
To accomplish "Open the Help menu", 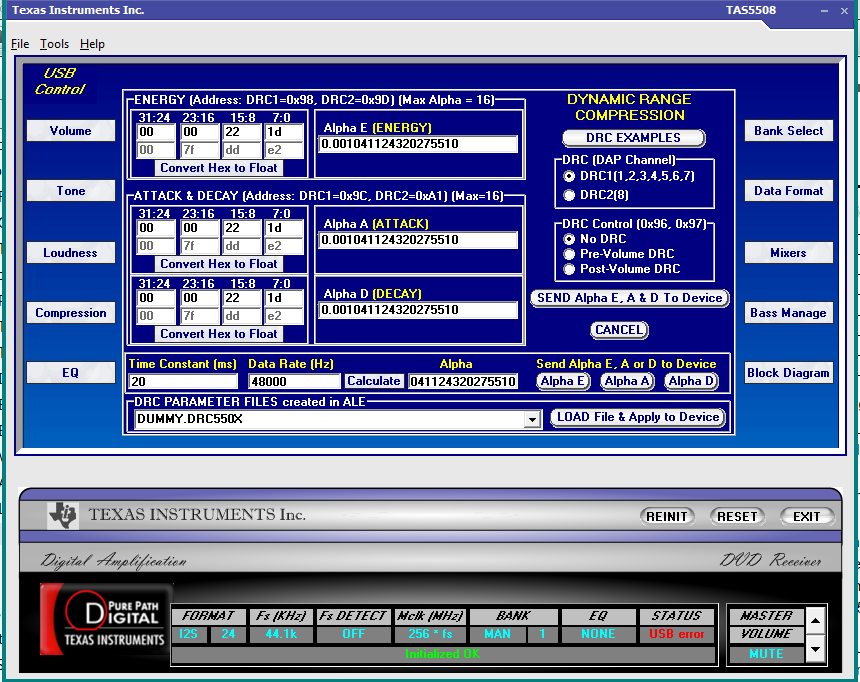I will [92, 44].
